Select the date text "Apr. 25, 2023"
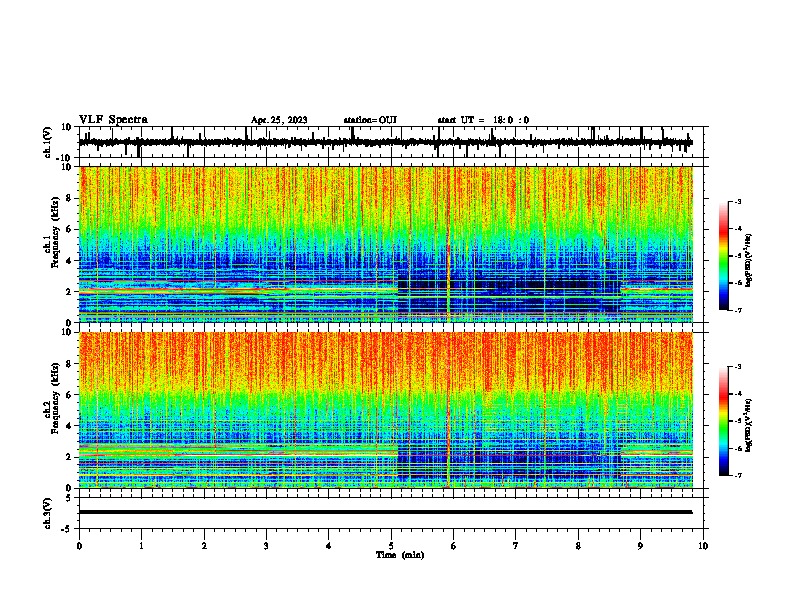The width and height of the screenshot is (792, 612). coord(279,120)
